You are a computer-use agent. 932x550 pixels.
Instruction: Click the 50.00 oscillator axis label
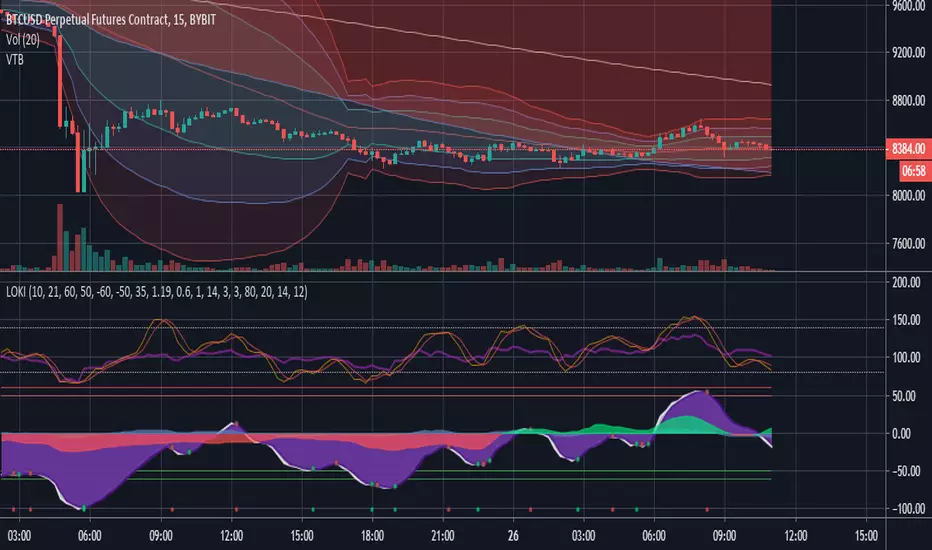coord(904,396)
